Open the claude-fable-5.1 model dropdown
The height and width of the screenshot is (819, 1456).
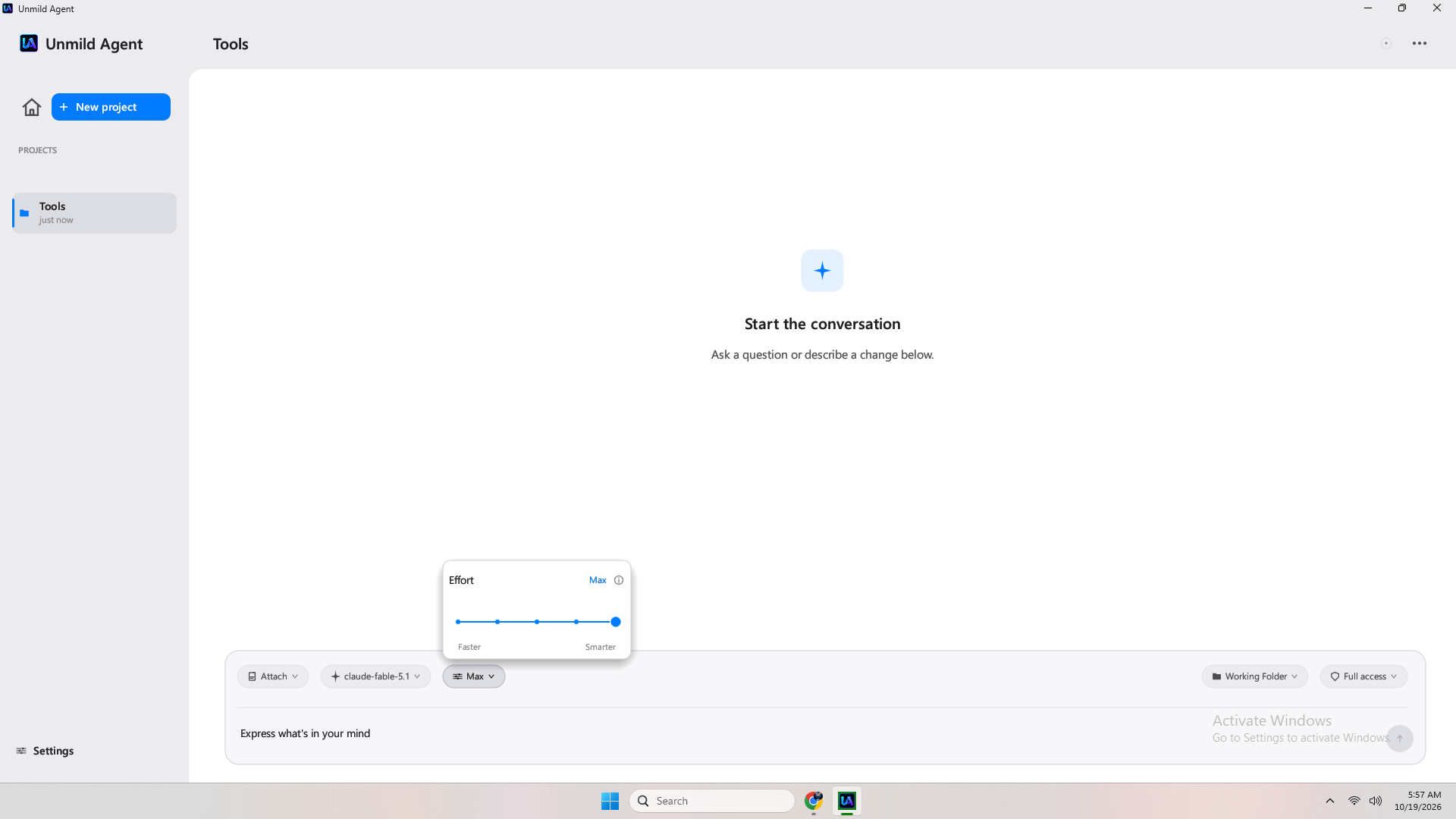tap(375, 676)
